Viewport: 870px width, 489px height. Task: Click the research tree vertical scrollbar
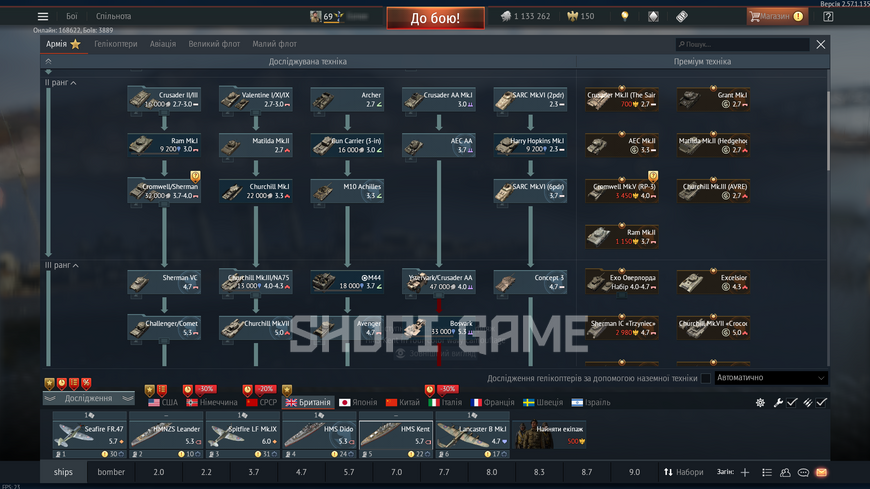[828, 130]
